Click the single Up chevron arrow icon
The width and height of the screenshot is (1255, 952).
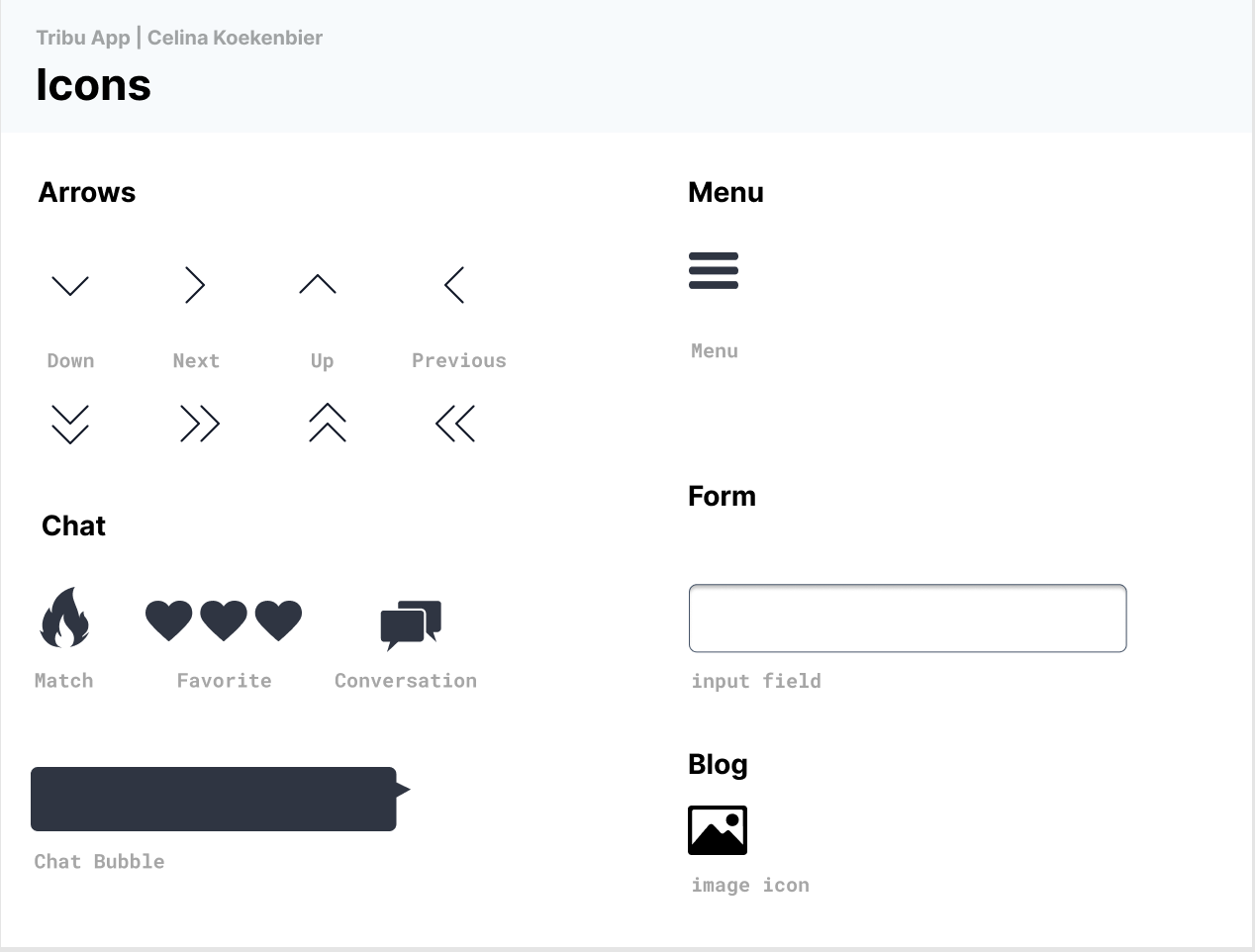tap(318, 285)
